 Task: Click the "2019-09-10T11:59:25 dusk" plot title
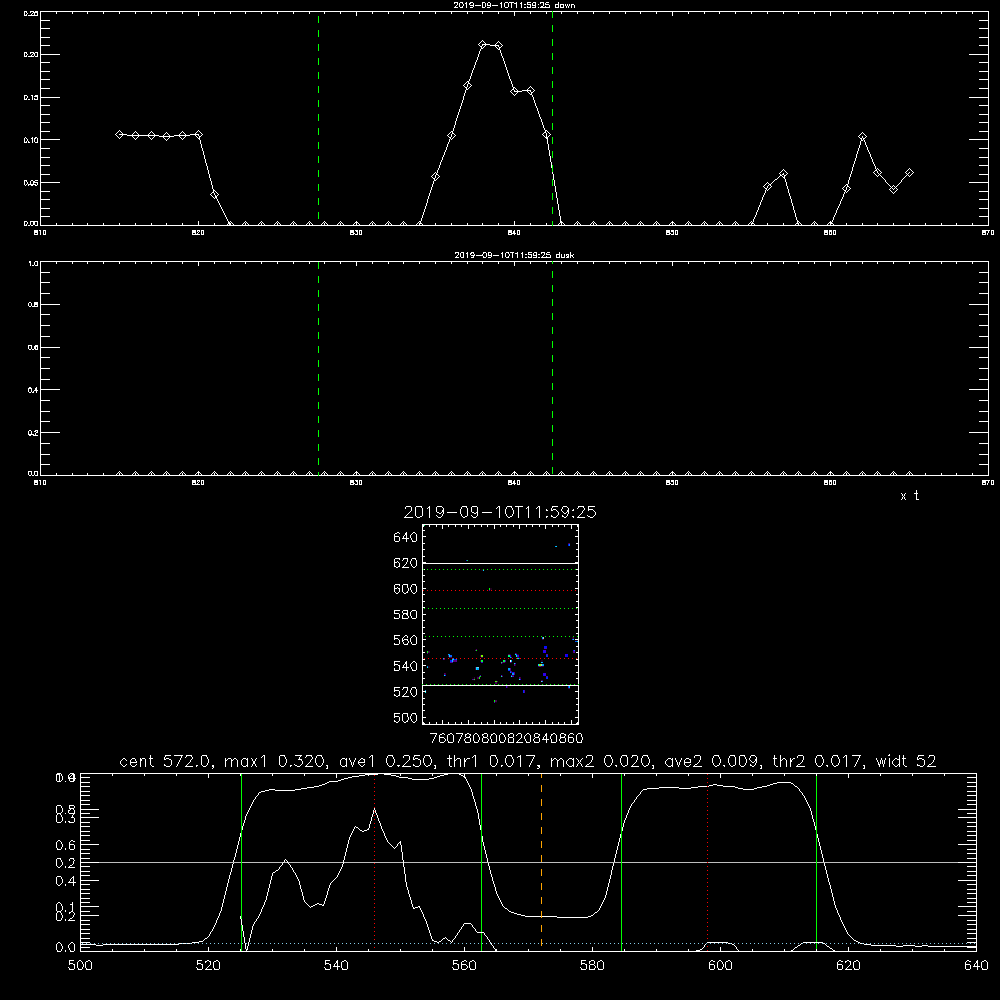514,255
